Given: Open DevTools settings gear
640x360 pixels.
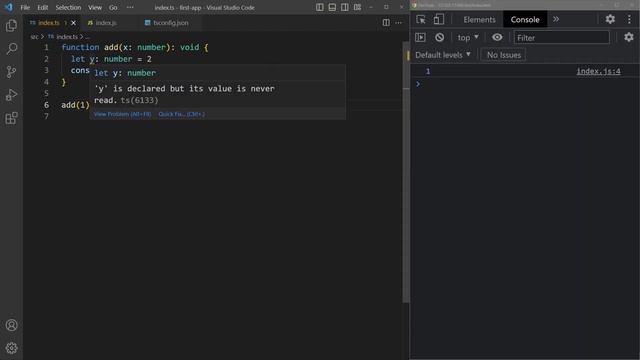Looking at the screenshot, I should [x=610, y=19].
